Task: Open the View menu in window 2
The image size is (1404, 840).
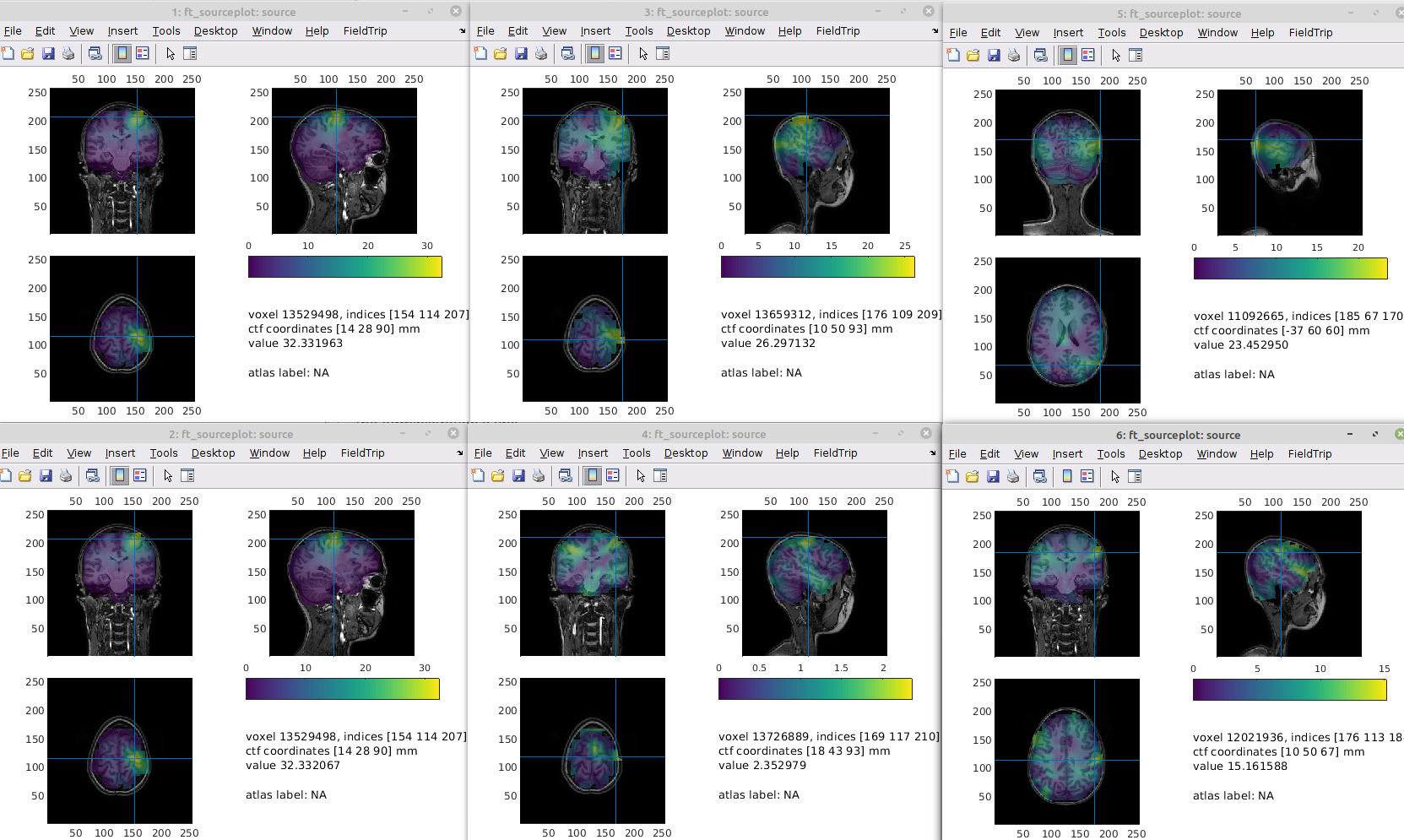Action: [x=79, y=453]
